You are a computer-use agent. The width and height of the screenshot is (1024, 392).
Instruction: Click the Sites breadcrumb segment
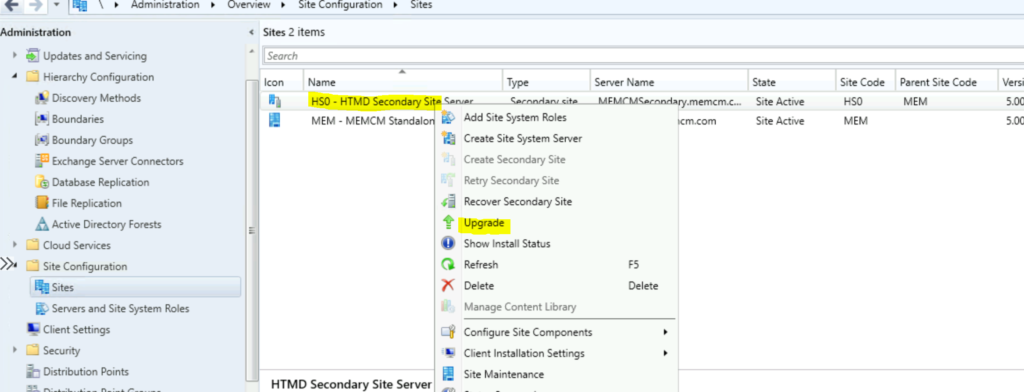421,5
